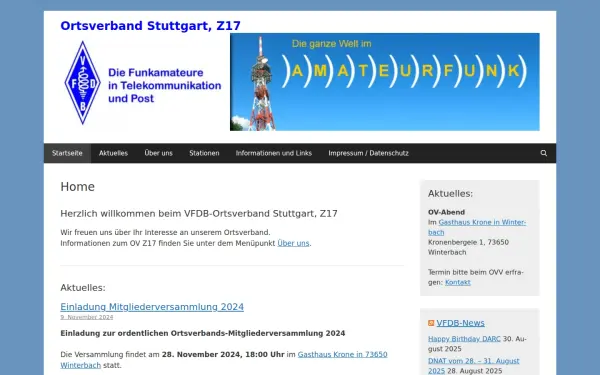The height and width of the screenshot is (375, 600).
Task: Open Gasthaus Krone in 73650 Winterbach link
Action: [x=224, y=360]
